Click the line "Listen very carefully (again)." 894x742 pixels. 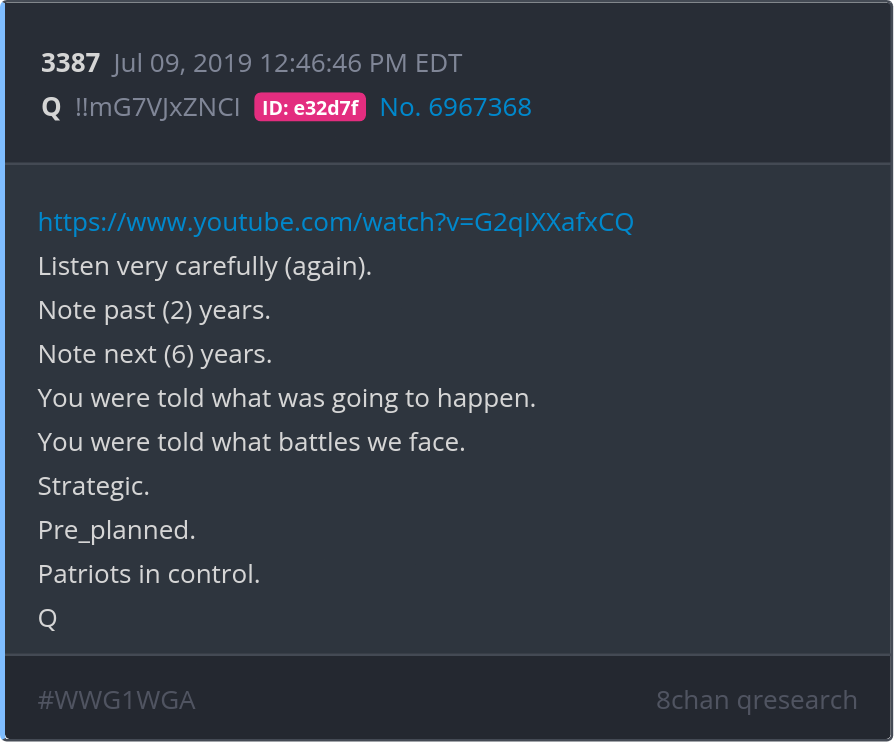point(205,267)
